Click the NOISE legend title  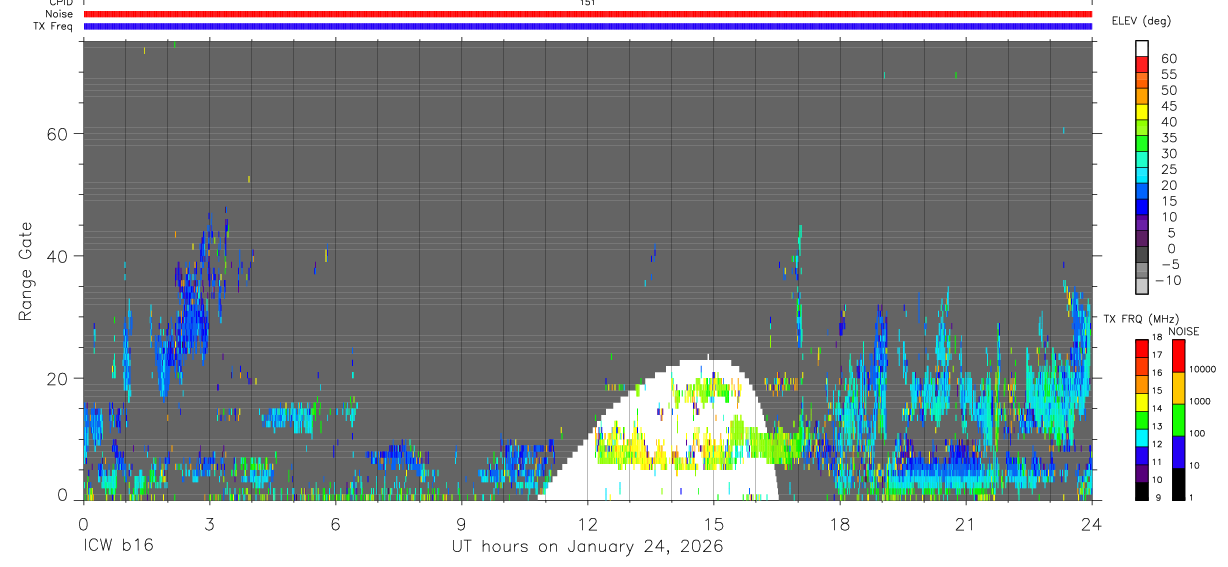(x=1183, y=332)
